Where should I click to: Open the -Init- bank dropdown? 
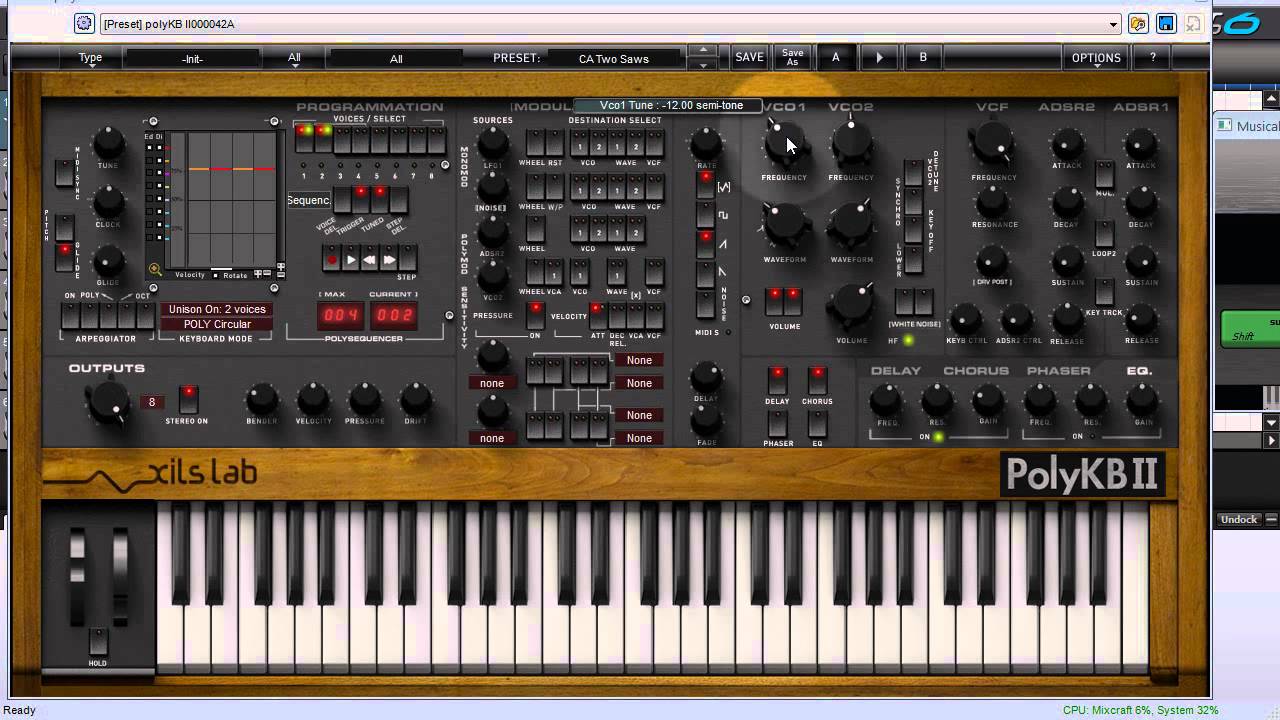[x=193, y=59]
